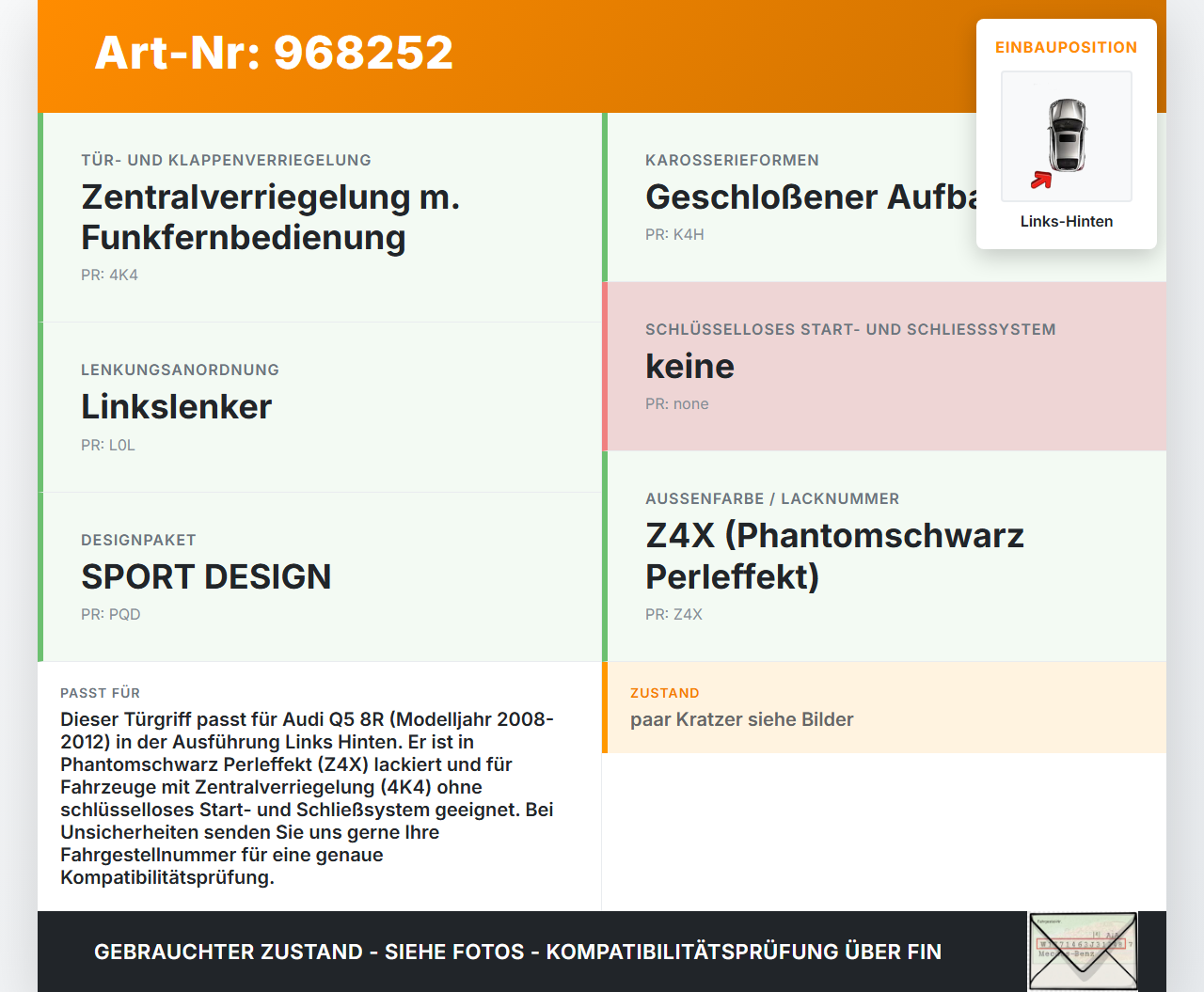Select the Z4X Phantomschwarz Perleffekt color entry
Viewport: 1204px width, 992px height.
click(x=833, y=556)
